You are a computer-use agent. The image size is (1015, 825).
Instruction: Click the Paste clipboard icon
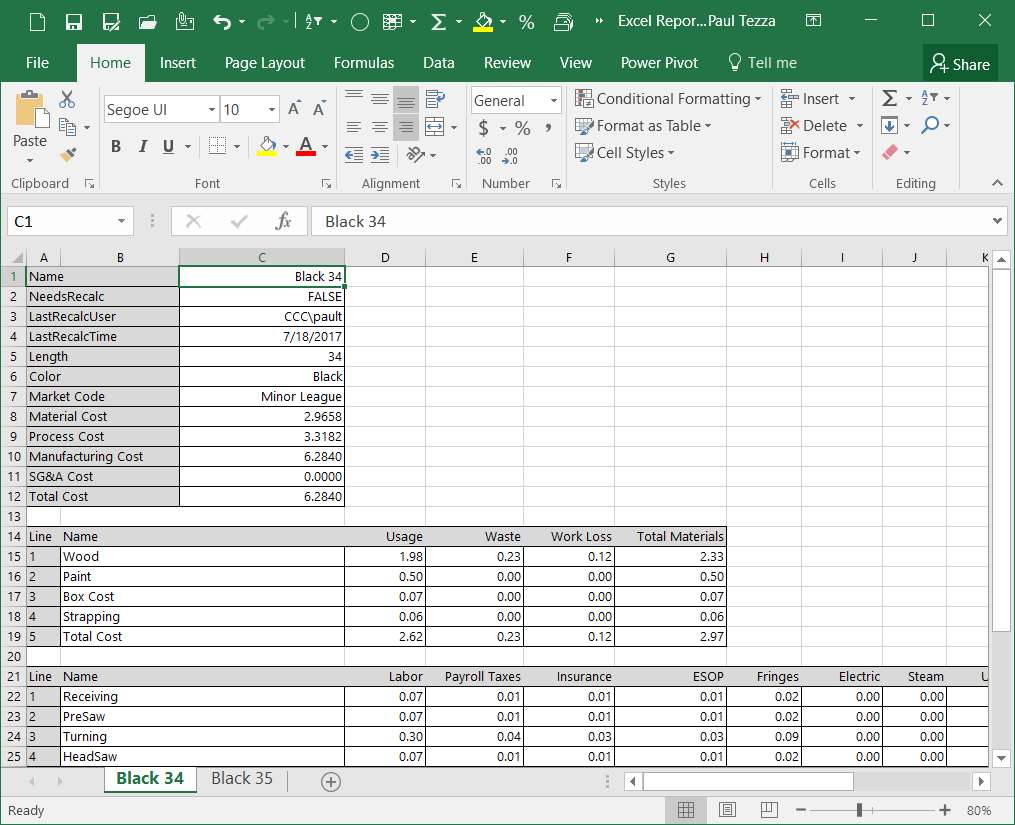click(30, 111)
